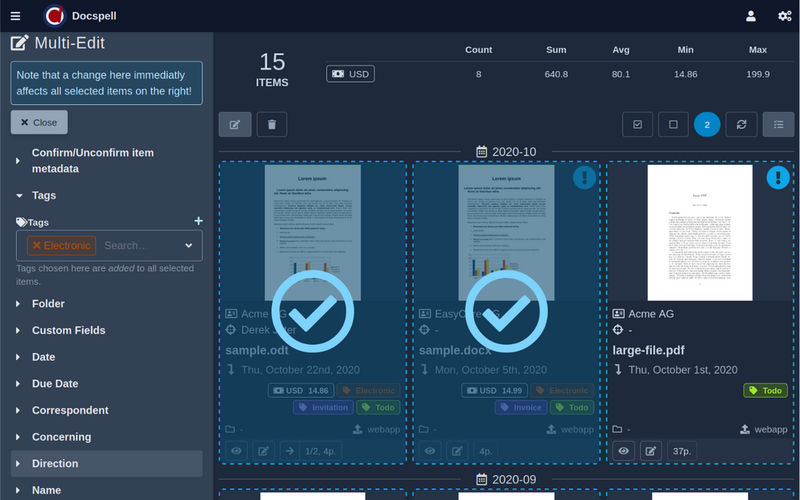The image size is (800, 500).
Task: Click the Max value 199.9
Action: [x=758, y=74]
